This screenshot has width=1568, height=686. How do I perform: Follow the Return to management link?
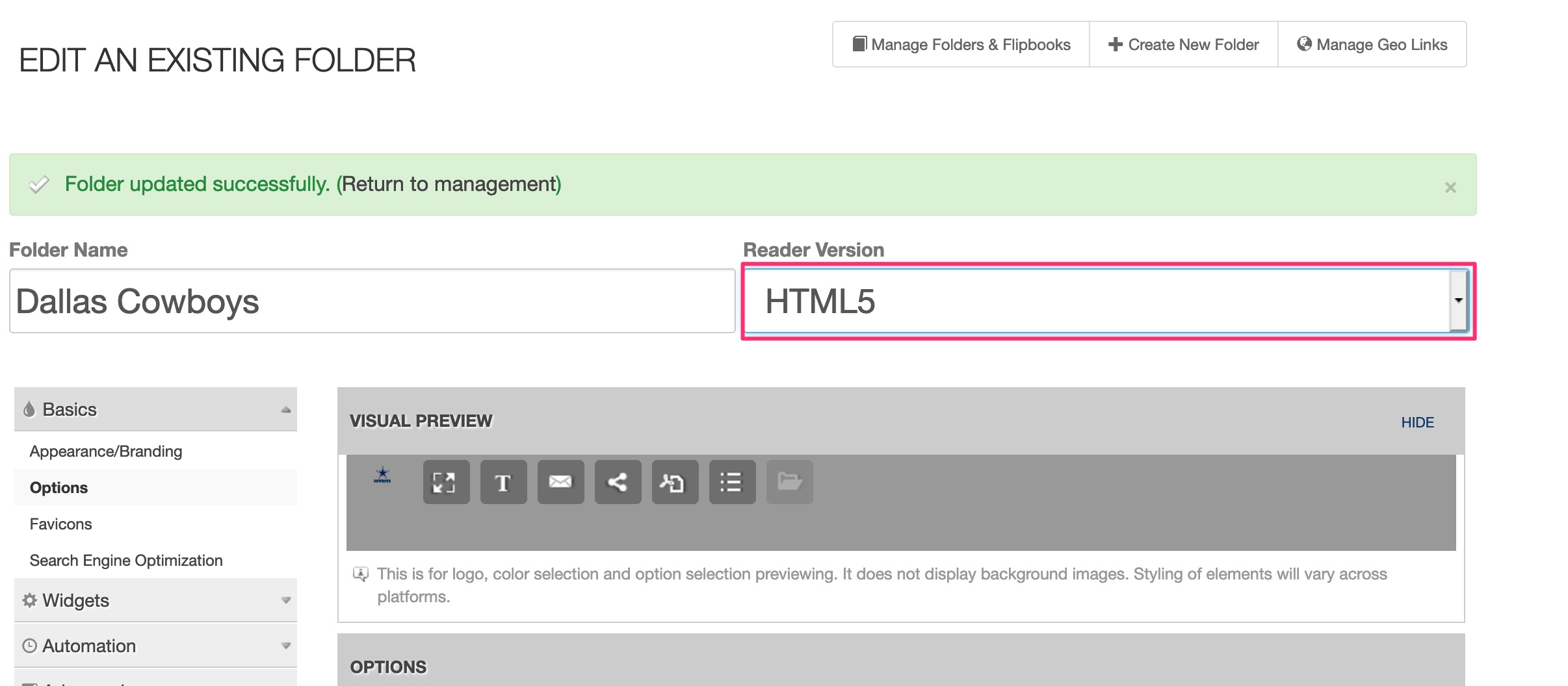click(449, 184)
